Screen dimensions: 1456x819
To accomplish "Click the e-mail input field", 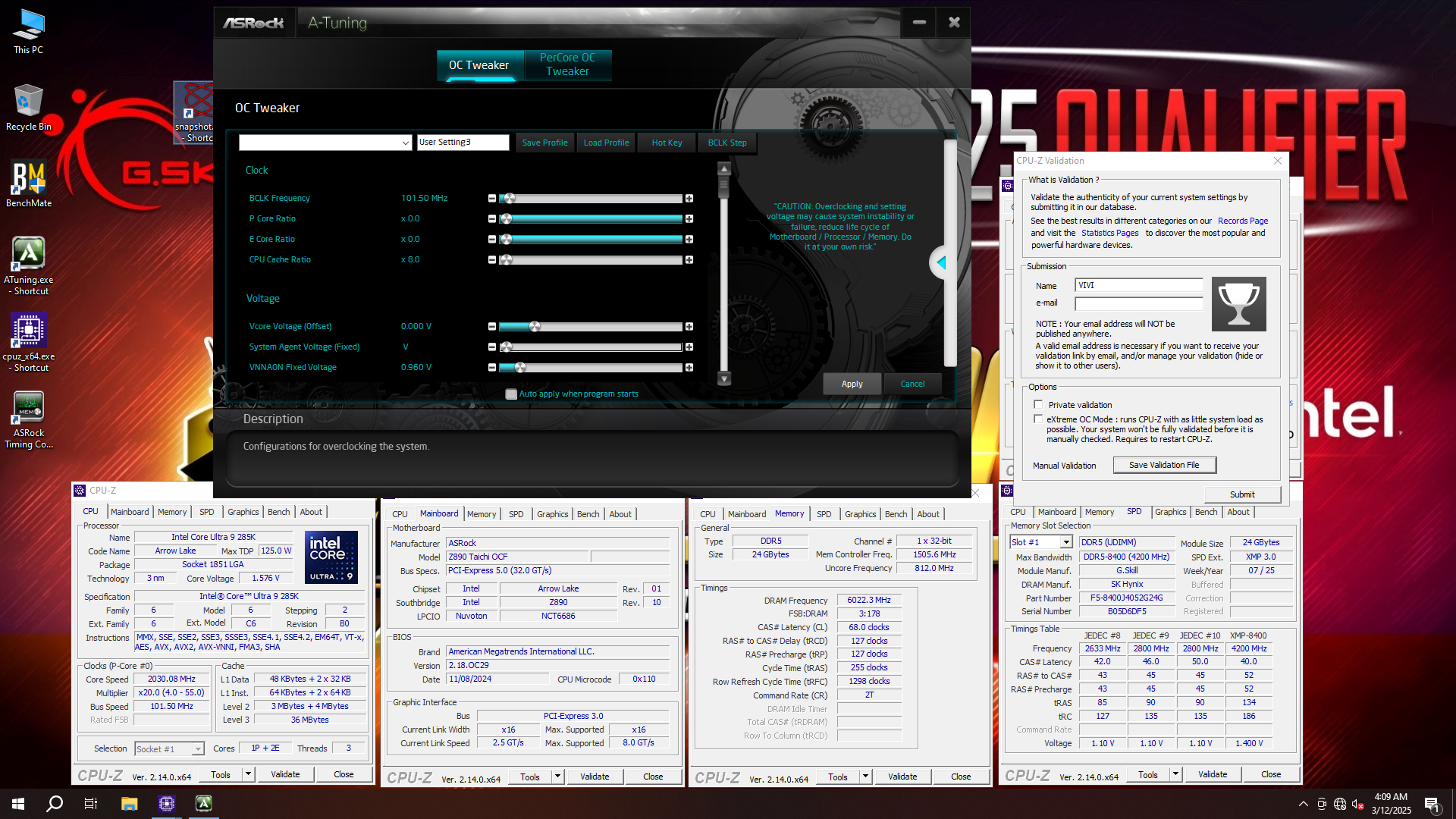I will pos(1138,303).
